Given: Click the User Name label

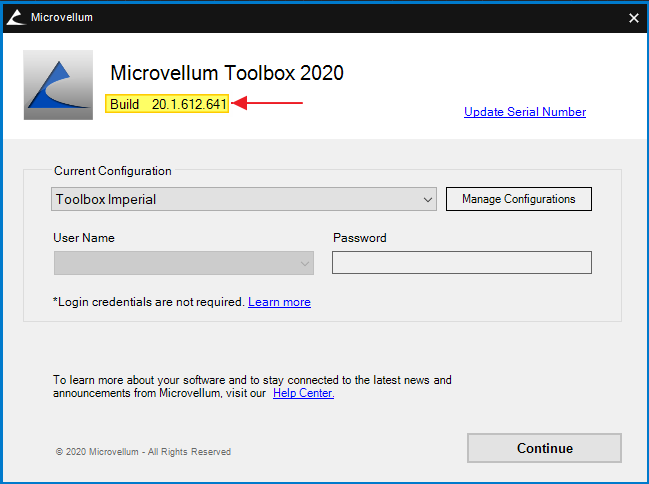Looking at the screenshot, I should (84, 238).
